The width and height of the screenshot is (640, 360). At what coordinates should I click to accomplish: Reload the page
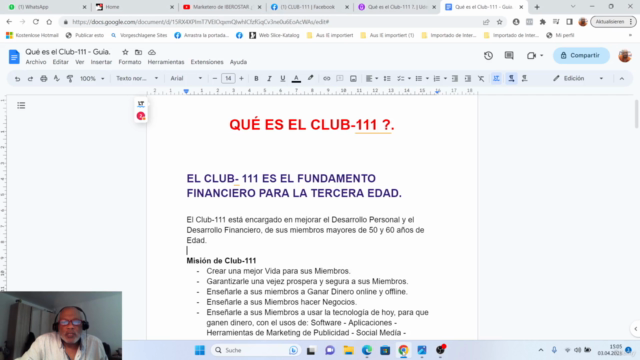pyautogui.click(x=36, y=22)
